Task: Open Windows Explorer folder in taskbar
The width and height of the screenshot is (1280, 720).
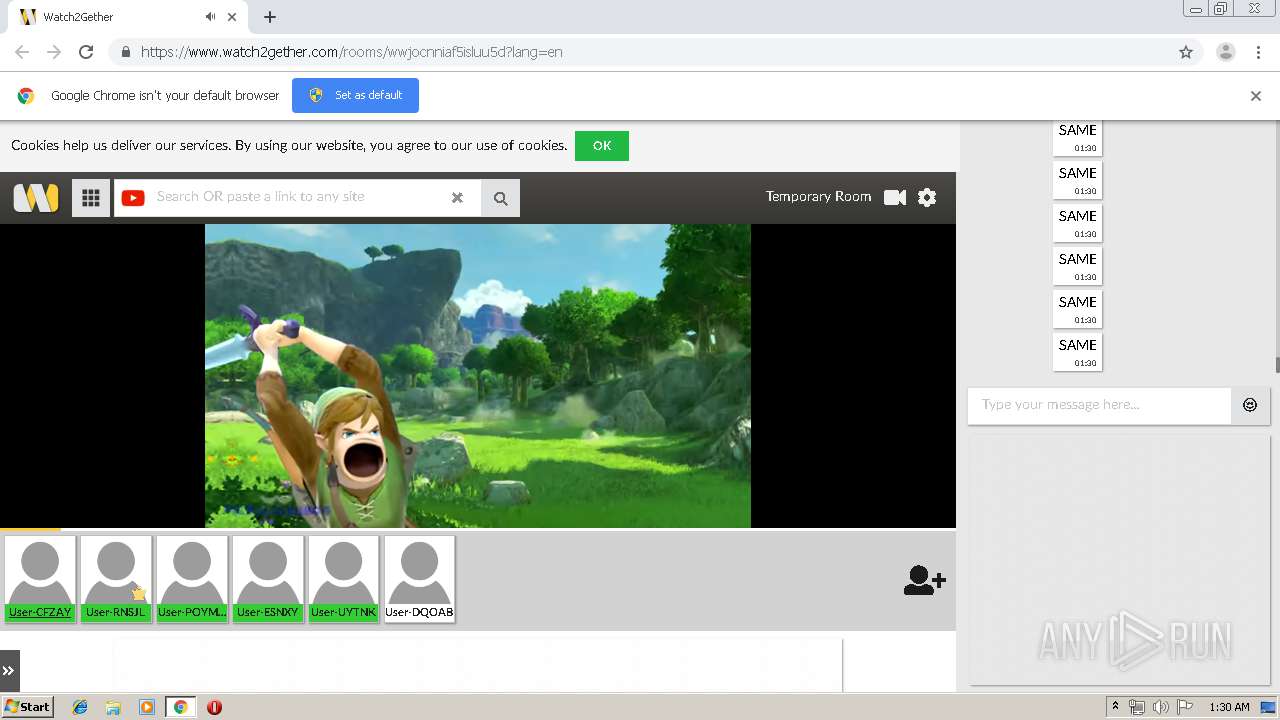Action: pos(113,707)
